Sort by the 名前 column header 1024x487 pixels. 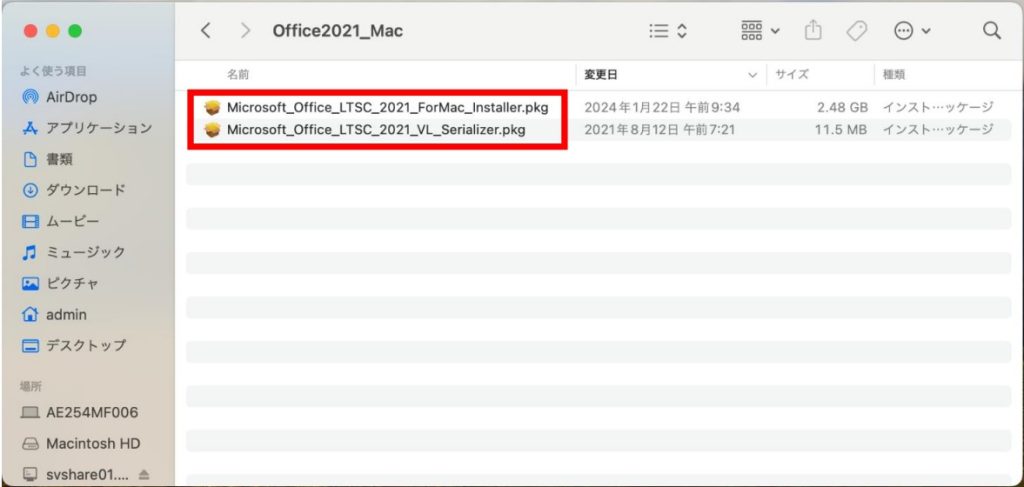pyautogui.click(x=238, y=75)
